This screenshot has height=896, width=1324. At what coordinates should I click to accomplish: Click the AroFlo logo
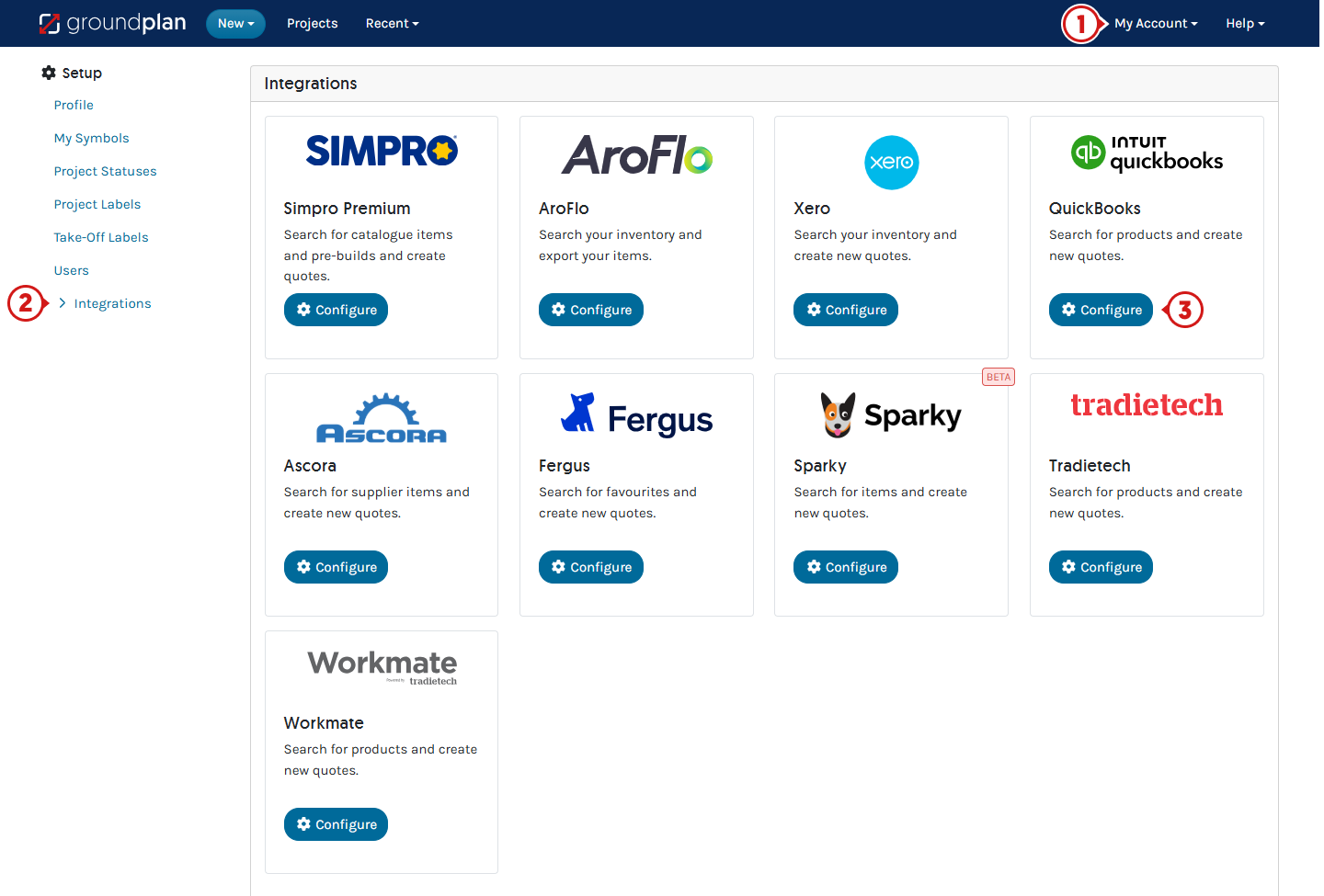tap(636, 155)
